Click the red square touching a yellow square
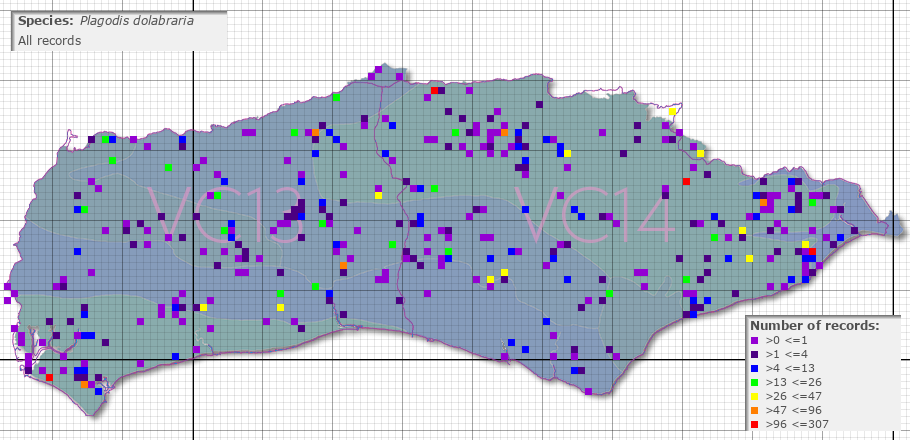Image resolution: width=910 pixels, height=440 pixels. click(x=812, y=251)
